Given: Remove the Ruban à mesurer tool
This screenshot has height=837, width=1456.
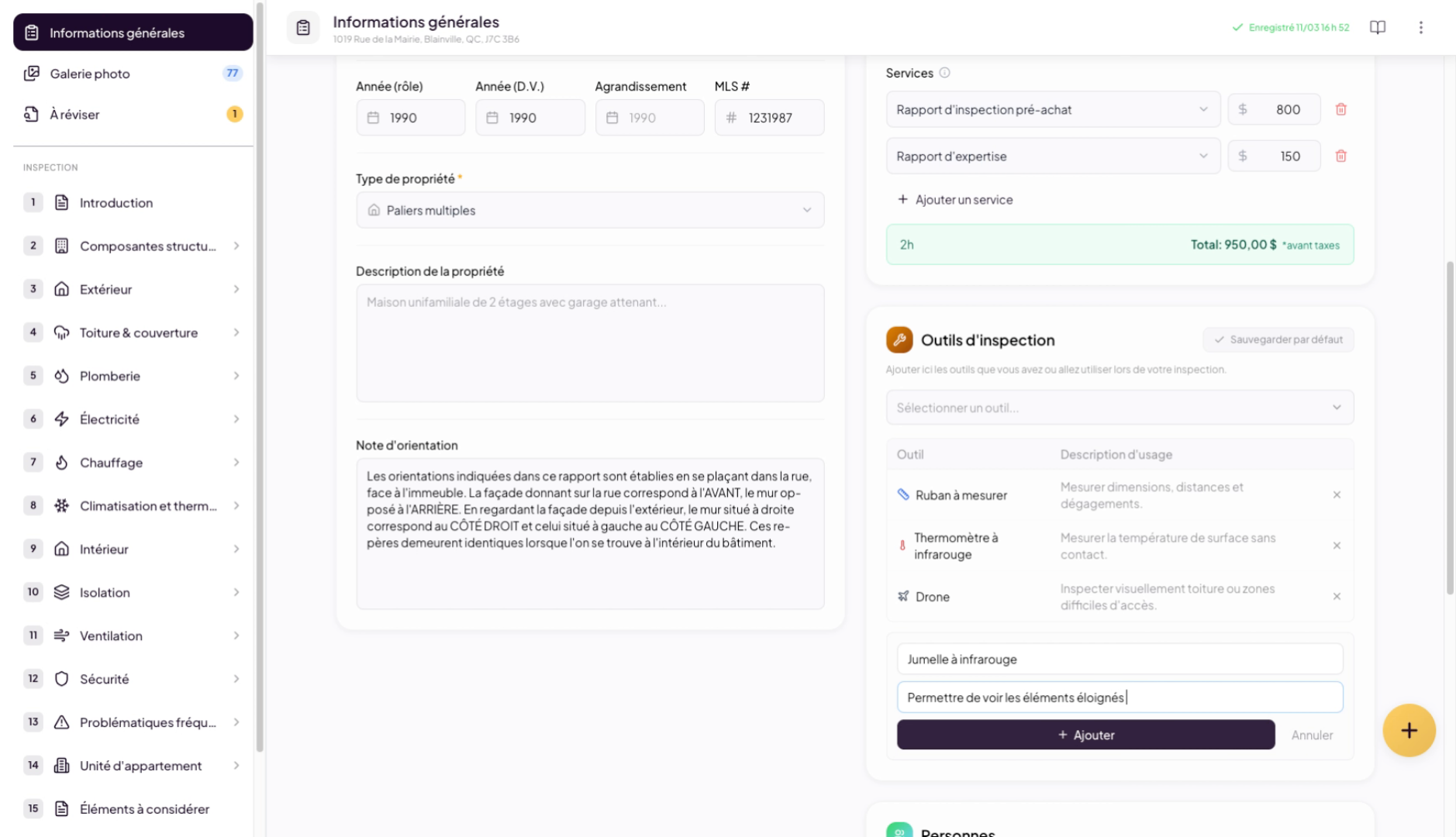Looking at the screenshot, I should 1337,494.
